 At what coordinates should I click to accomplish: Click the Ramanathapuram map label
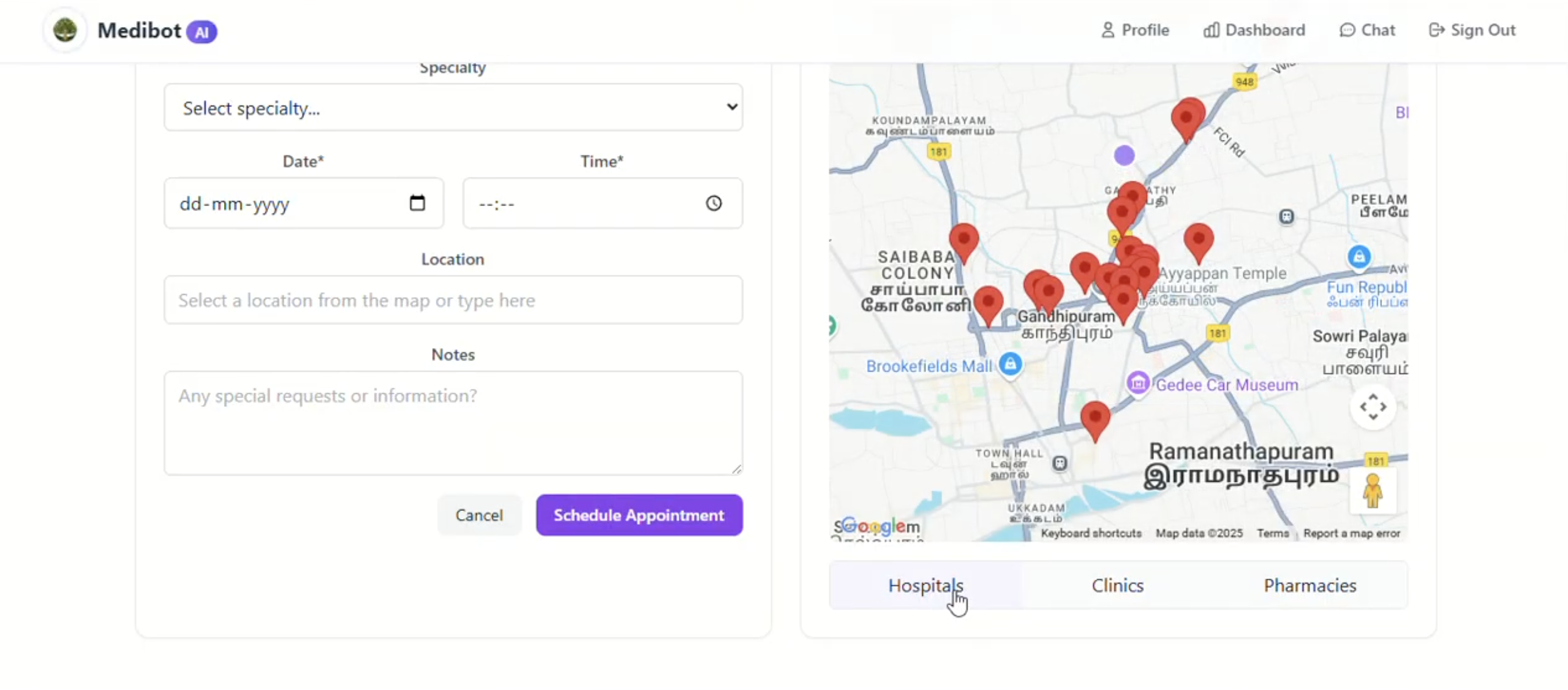click(1241, 464)
